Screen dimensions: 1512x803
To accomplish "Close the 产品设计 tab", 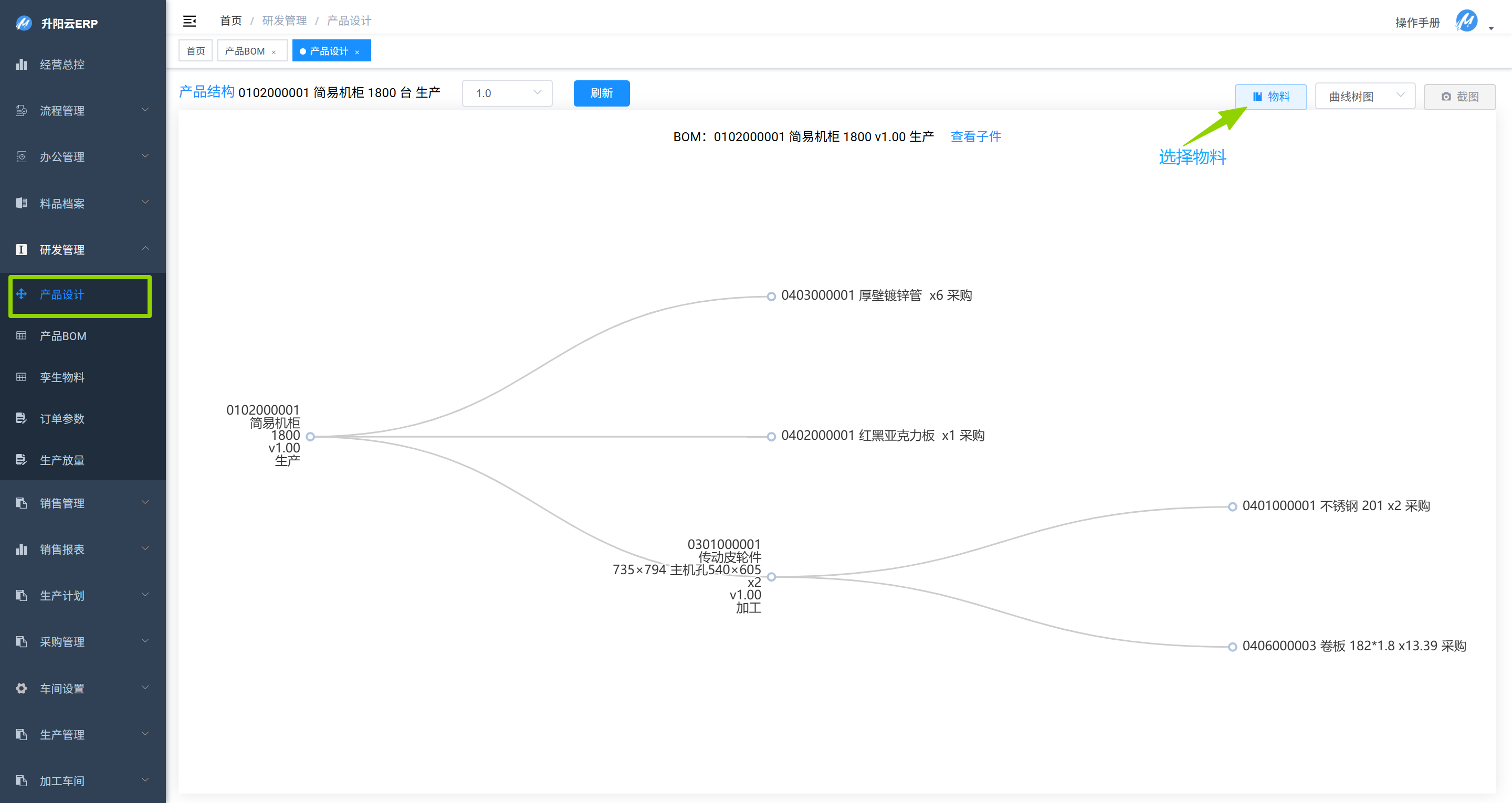I will [x=357, y=52].
